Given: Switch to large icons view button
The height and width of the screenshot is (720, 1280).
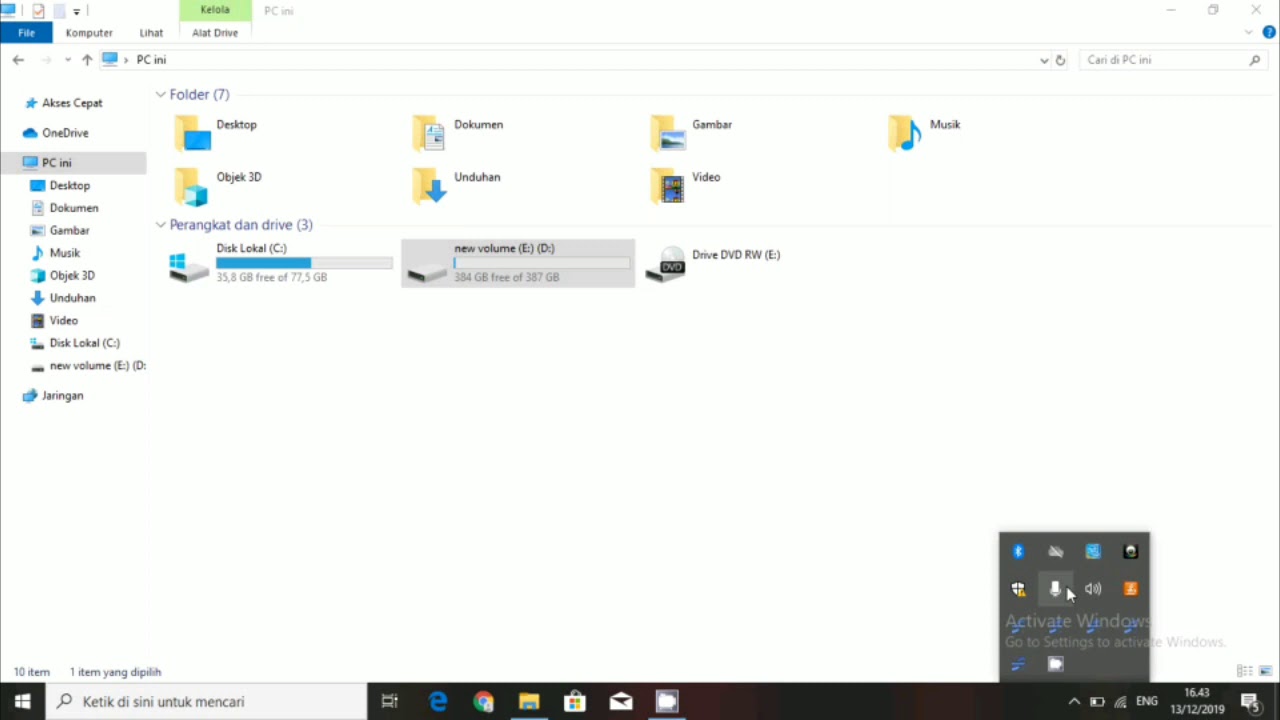Looking at the screenshot, I should click(x=1265, y=671).
